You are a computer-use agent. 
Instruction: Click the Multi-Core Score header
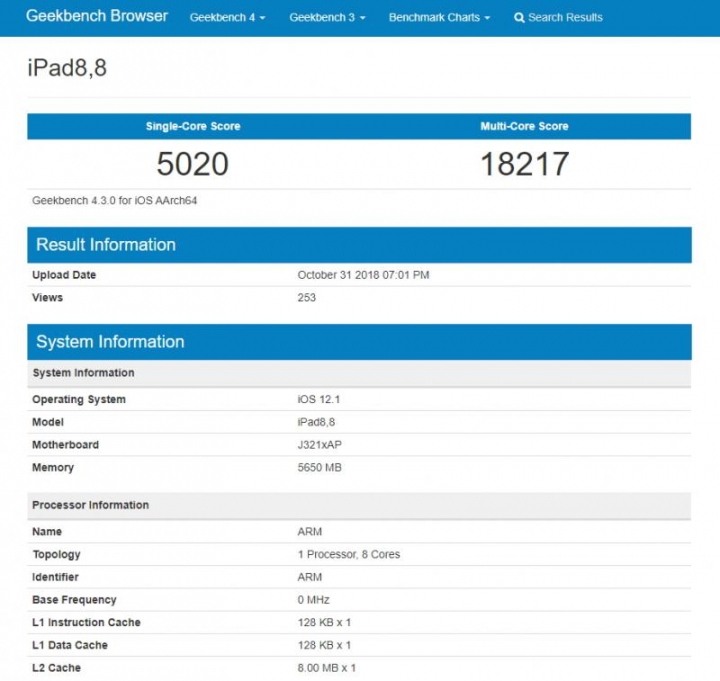(x=524, y=126)
